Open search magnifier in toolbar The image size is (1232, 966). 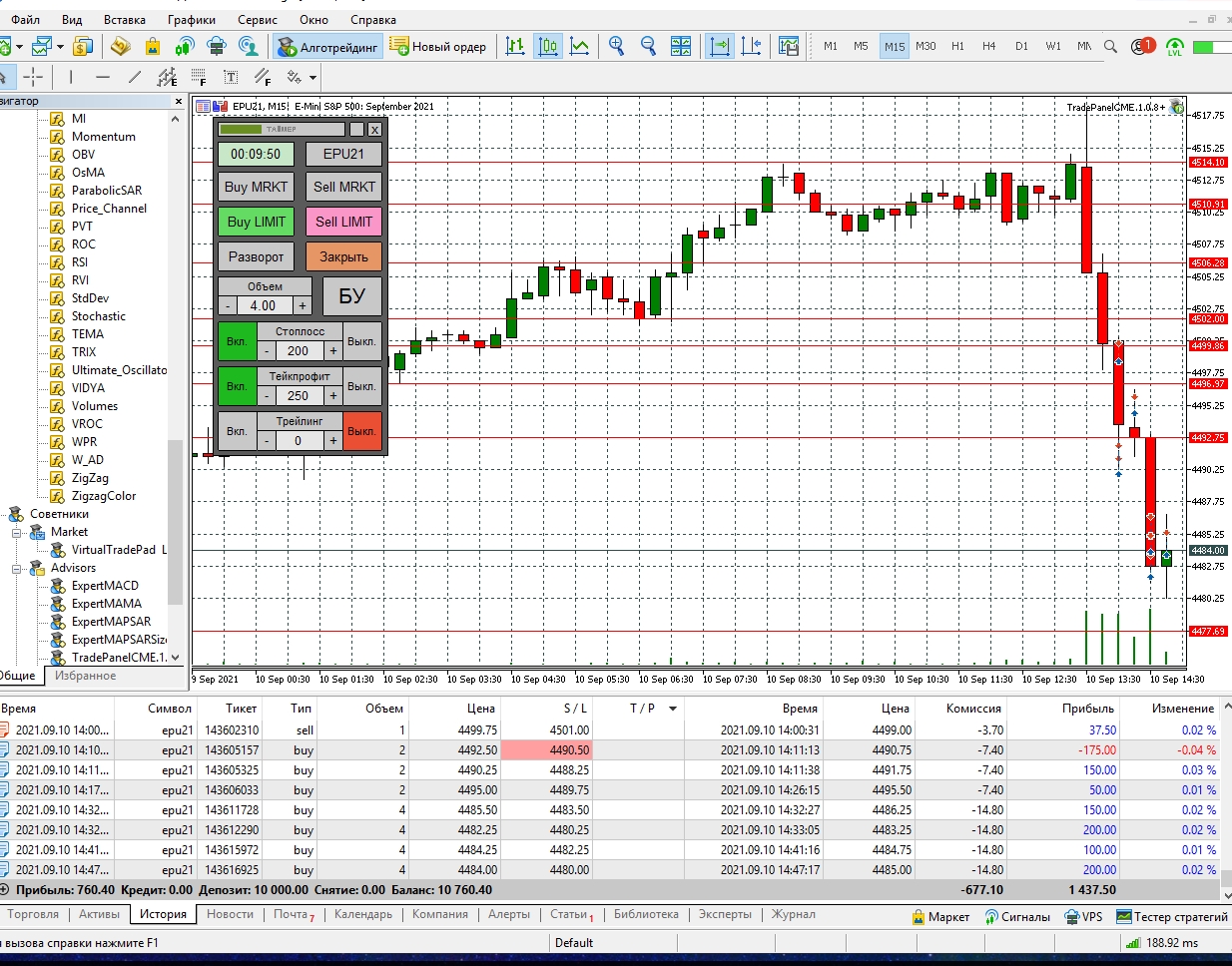1110,46
